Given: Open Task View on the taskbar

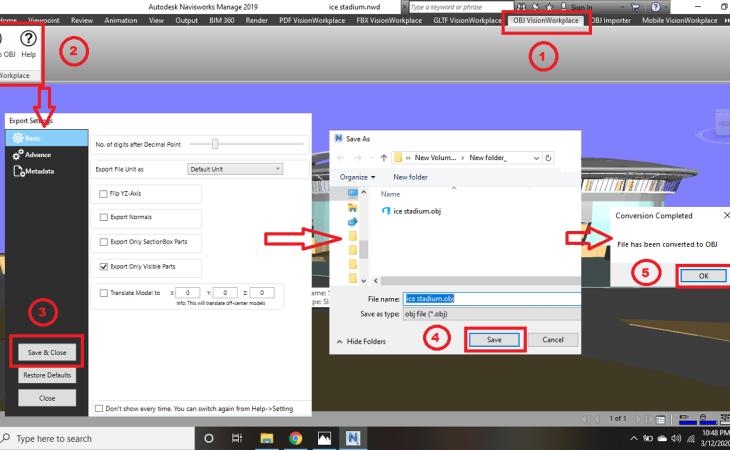Looking at the screenshot, I should coord(237,438).
